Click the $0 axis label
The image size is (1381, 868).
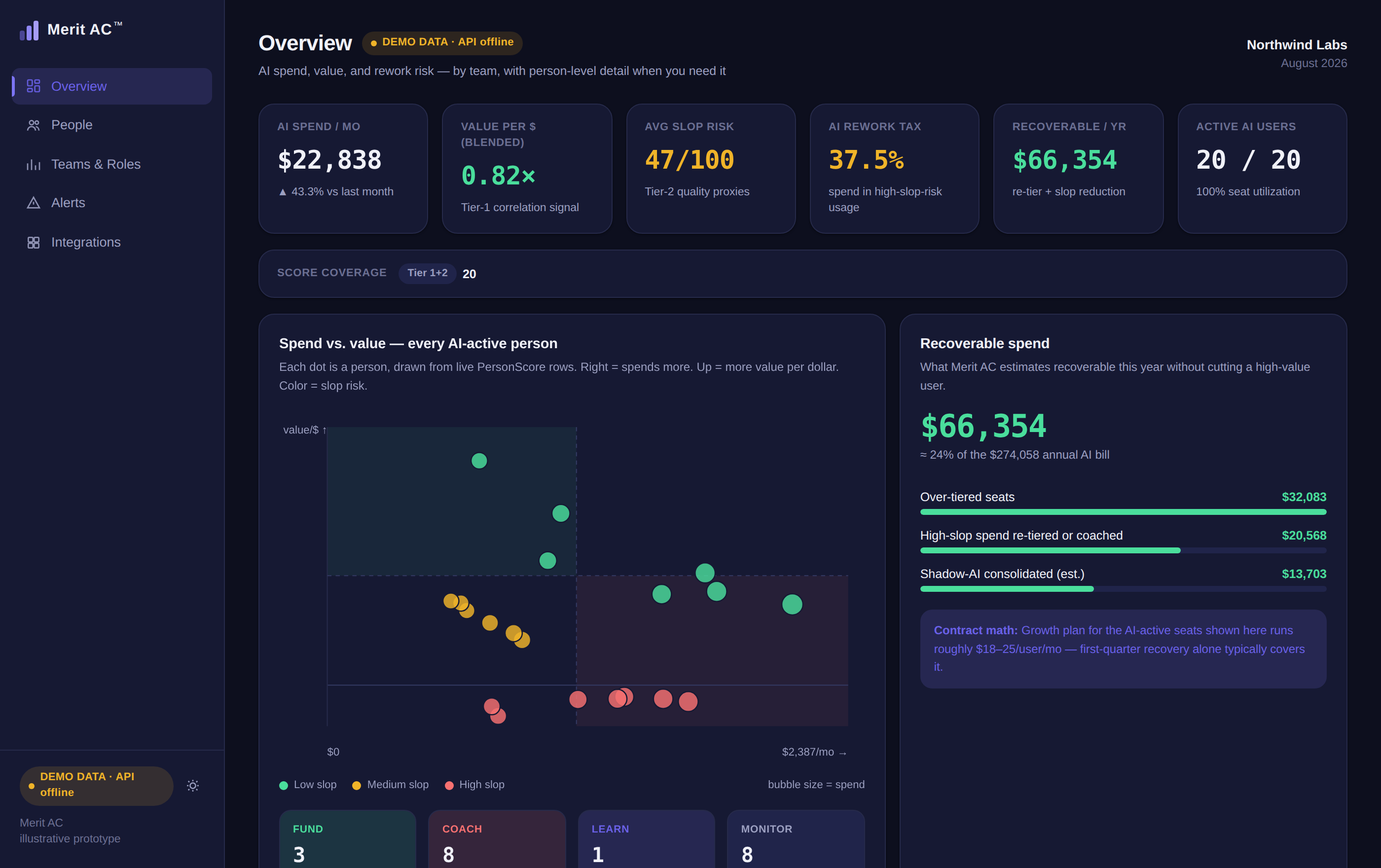coord(333,752)
